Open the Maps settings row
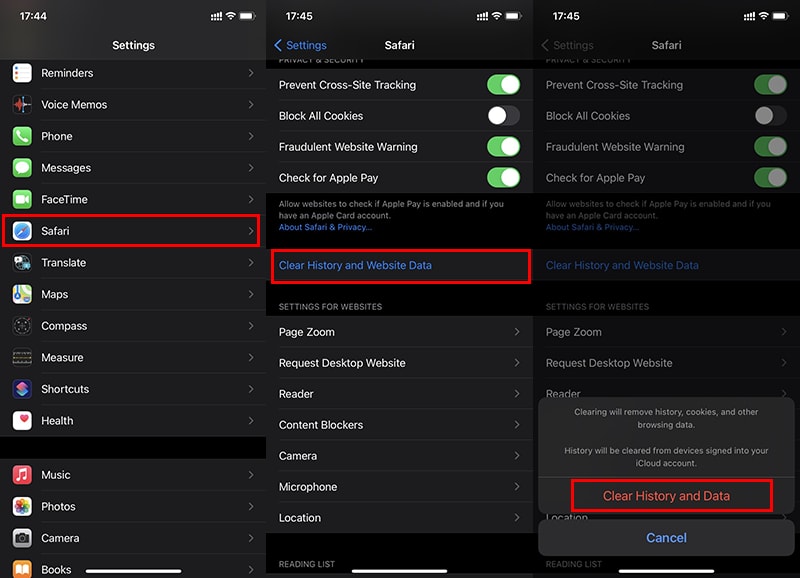The image size is (800, 578). [x=133, y=294]
